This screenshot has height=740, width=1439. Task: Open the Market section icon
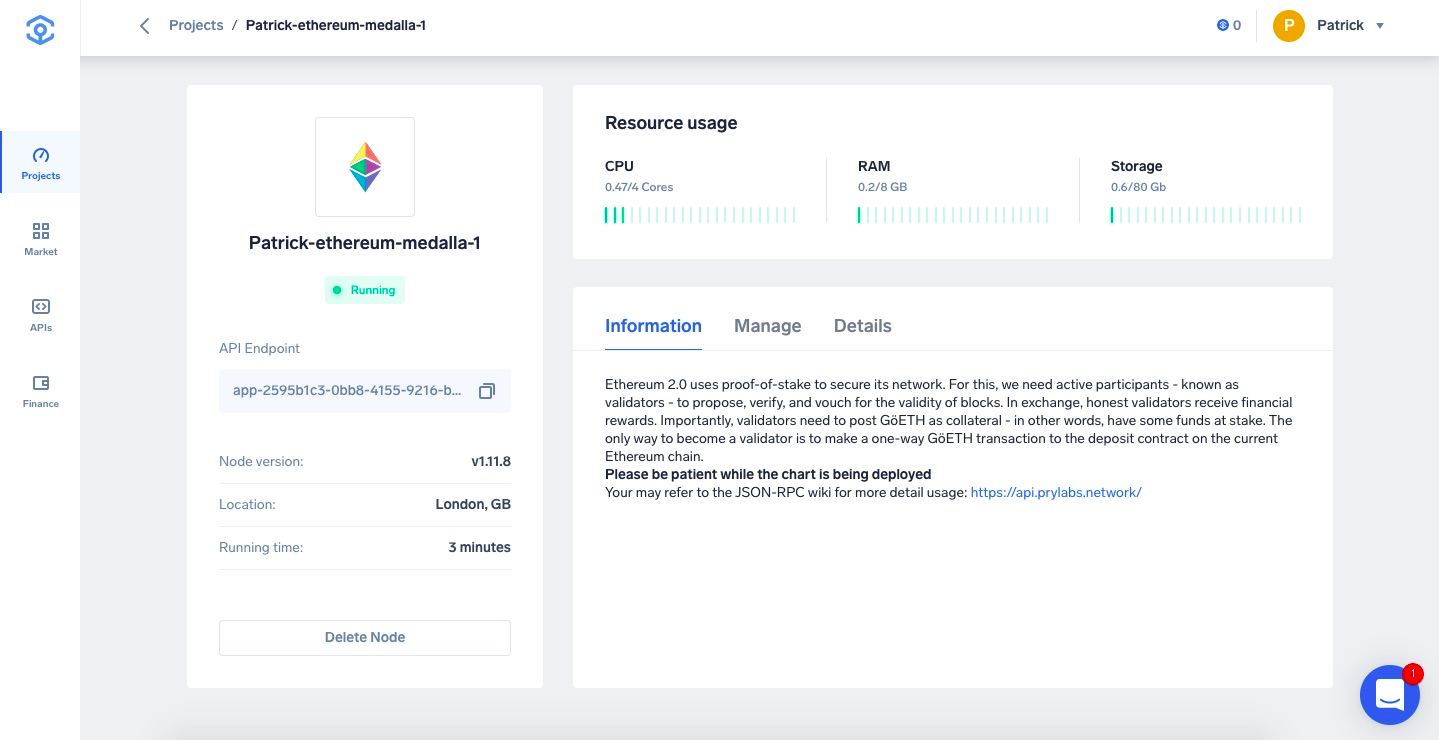pyautogui.click(x=41, y=231)
